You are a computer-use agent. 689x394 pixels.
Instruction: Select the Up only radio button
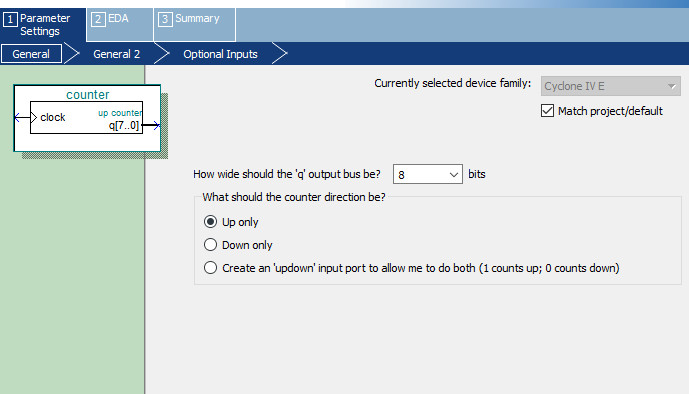coord(210,222)
